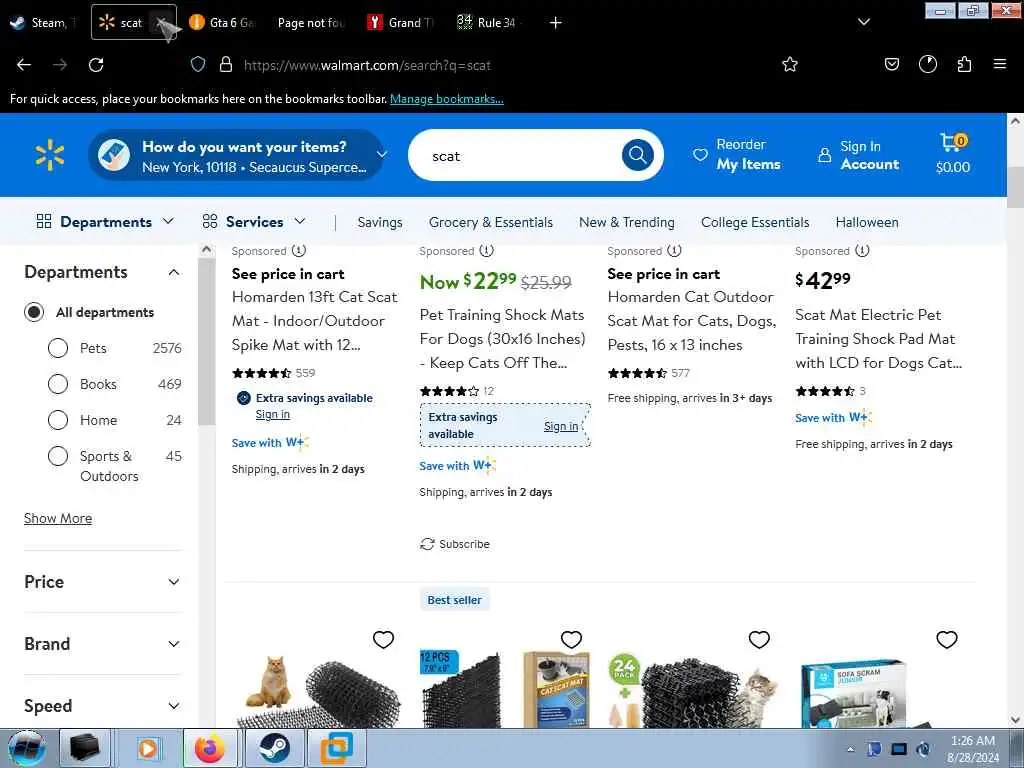This screenshot has height=768, width=1024.
Task: Click Show More departments link
Action: click(58, 519)
